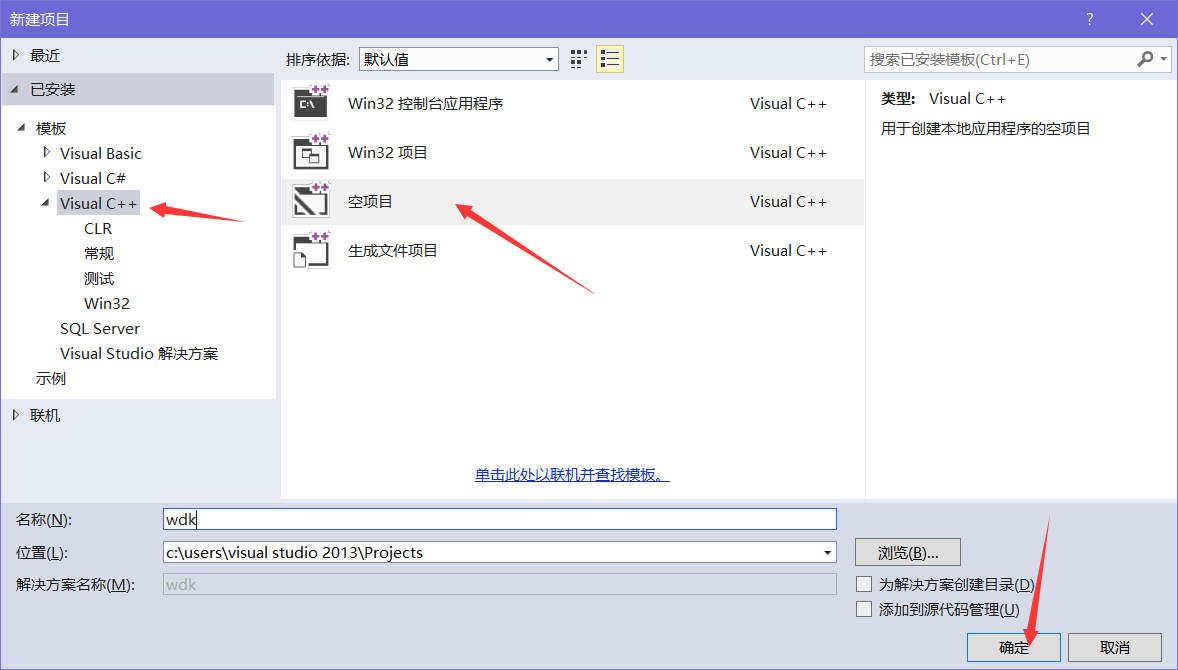
Task: Click the 取消 button
Action: [x=1115, y=647]
